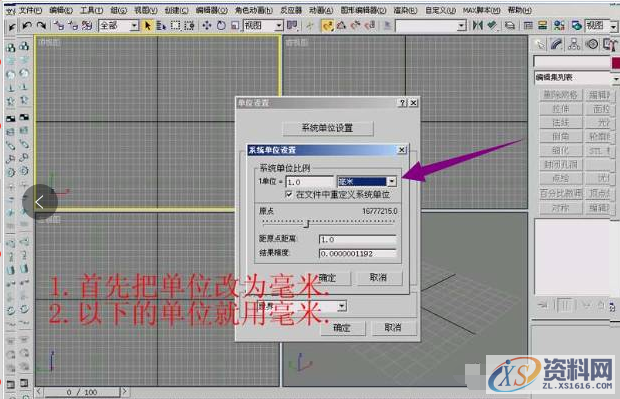This screenshot has width=620, height=399.
Task: Open the lighting units dropdown in the units dialog
Action: pos(301,306)
